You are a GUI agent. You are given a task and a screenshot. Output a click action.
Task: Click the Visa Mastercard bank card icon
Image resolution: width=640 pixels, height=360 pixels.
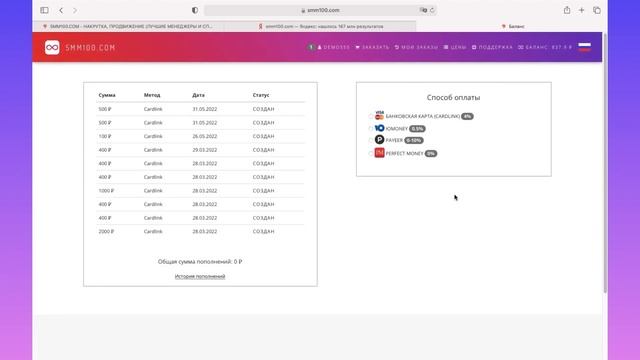pos(380,116)
